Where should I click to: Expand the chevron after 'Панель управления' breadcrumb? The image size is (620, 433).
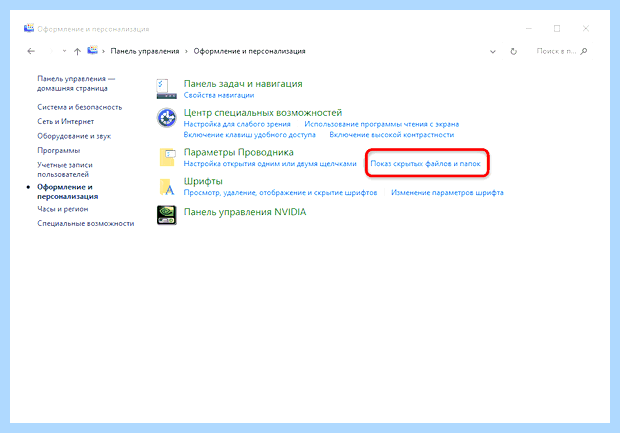click(186, 51)
